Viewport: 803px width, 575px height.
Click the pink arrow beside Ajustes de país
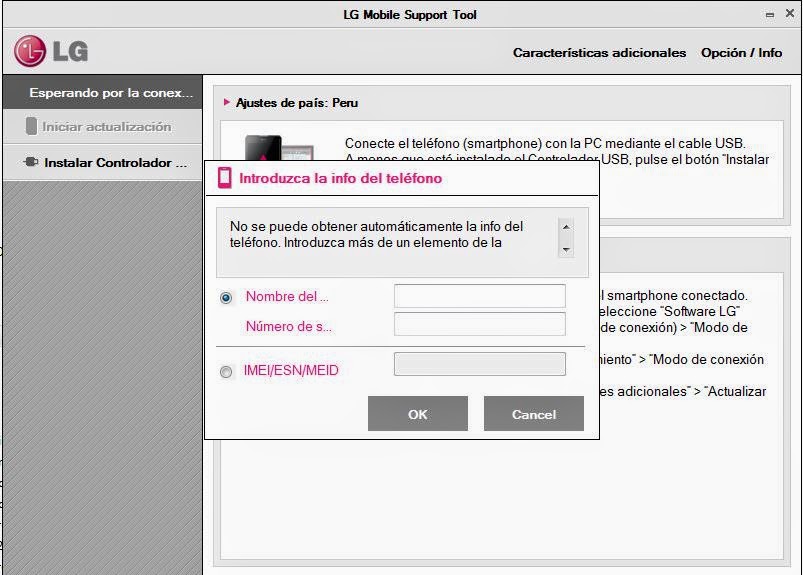pyautogui.click(x=227, y=102)
